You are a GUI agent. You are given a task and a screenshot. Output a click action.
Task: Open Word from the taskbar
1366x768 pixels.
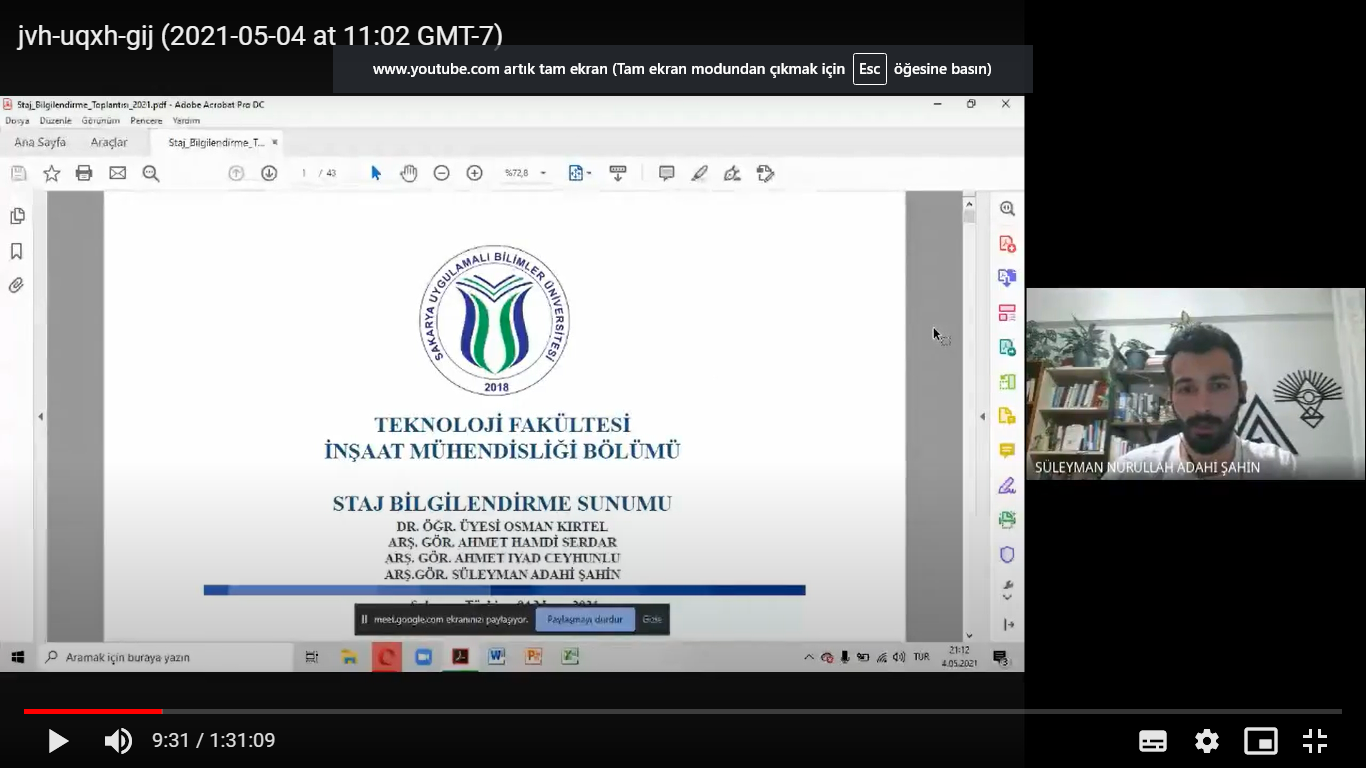496,657
